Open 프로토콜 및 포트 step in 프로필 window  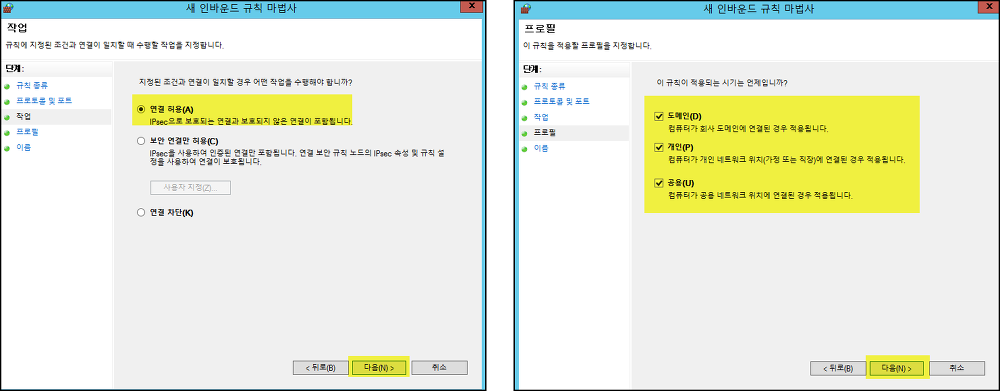point(561,101)
